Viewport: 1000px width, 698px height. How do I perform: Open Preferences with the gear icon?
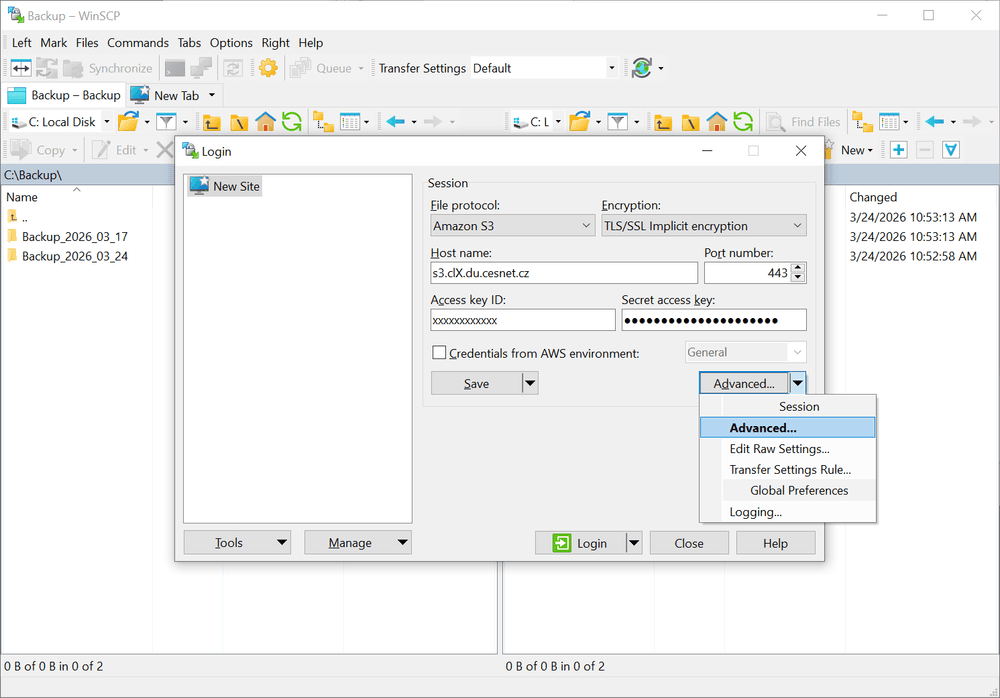tap(268, 68)
